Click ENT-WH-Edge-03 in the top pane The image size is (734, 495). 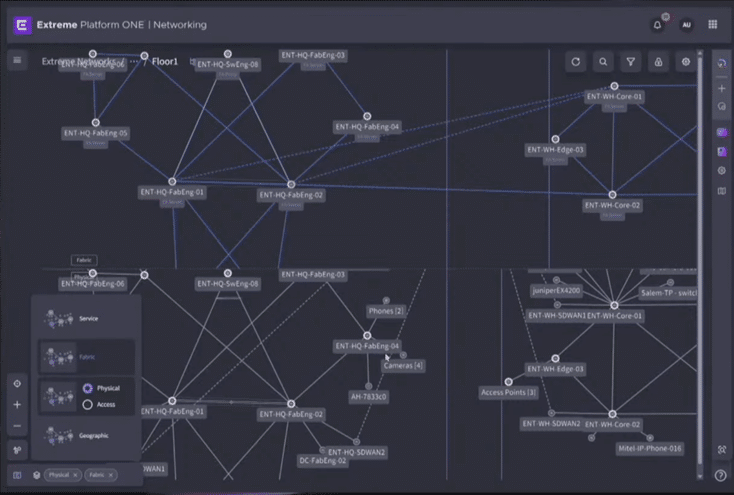pos(555,150)
